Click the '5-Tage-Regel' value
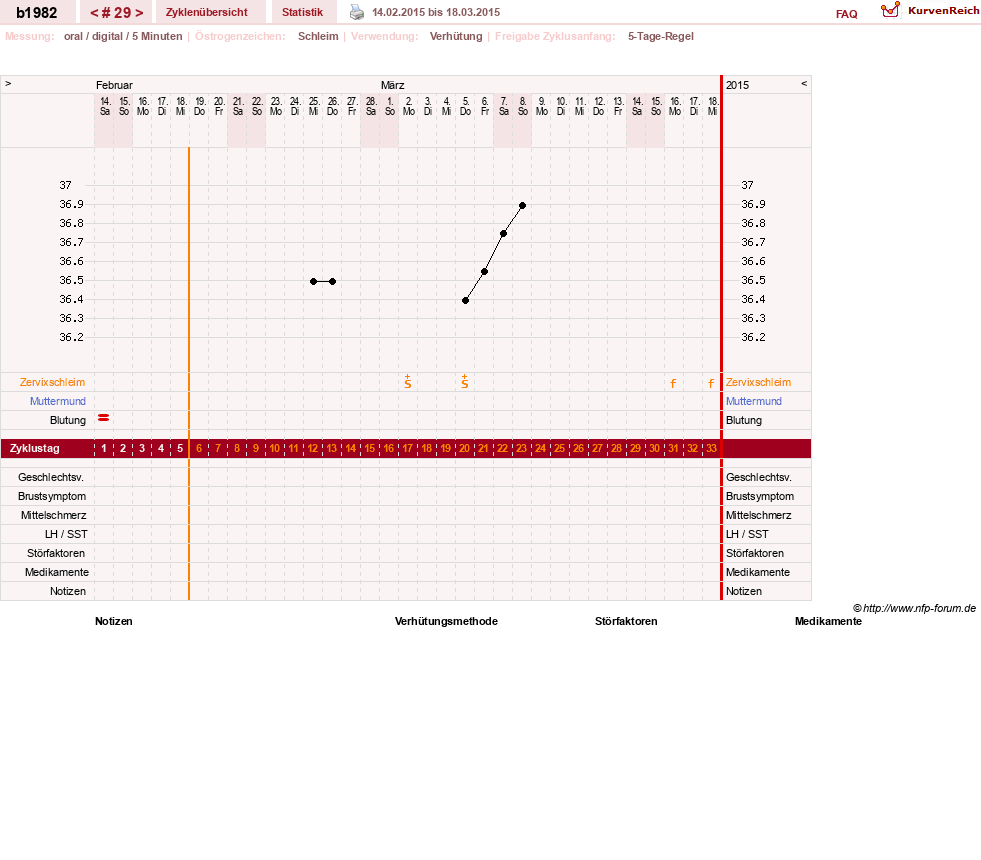Image resolution: width=981 pixels, height=860 pixels. [661, 36]
